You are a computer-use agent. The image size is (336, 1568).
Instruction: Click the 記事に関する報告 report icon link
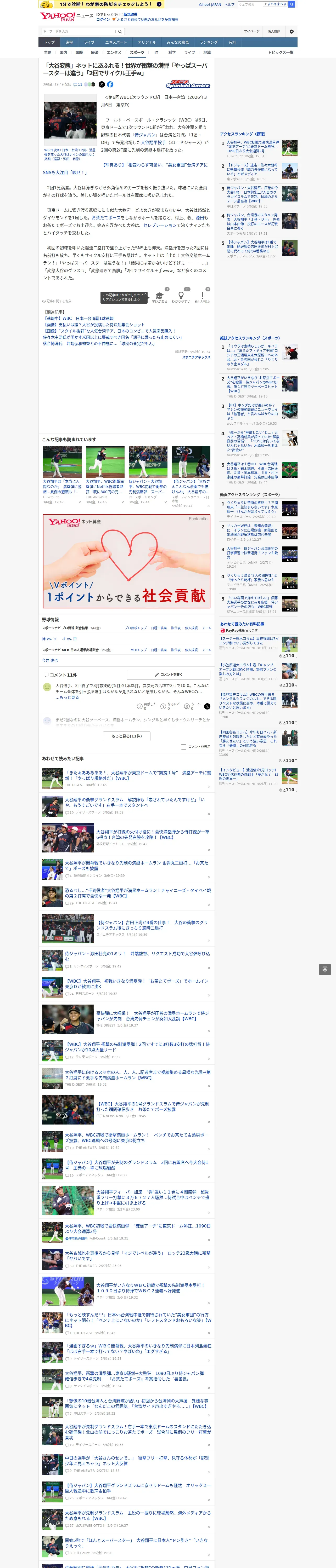pyautogui.click(x=57, y=301)
